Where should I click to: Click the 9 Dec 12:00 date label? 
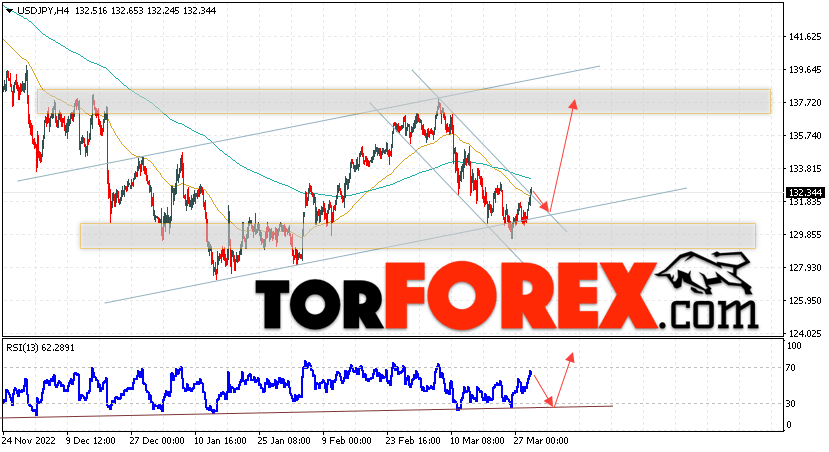90,440
